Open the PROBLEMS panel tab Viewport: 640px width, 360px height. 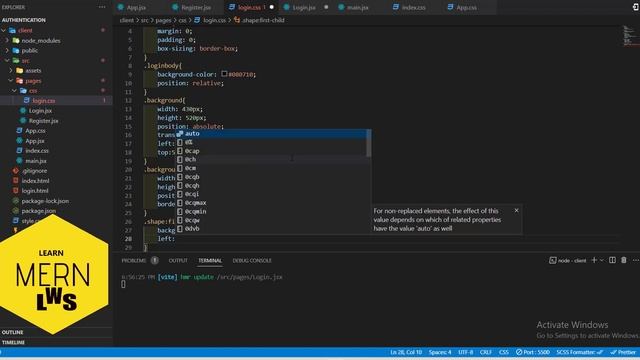[x=134, y=260]
